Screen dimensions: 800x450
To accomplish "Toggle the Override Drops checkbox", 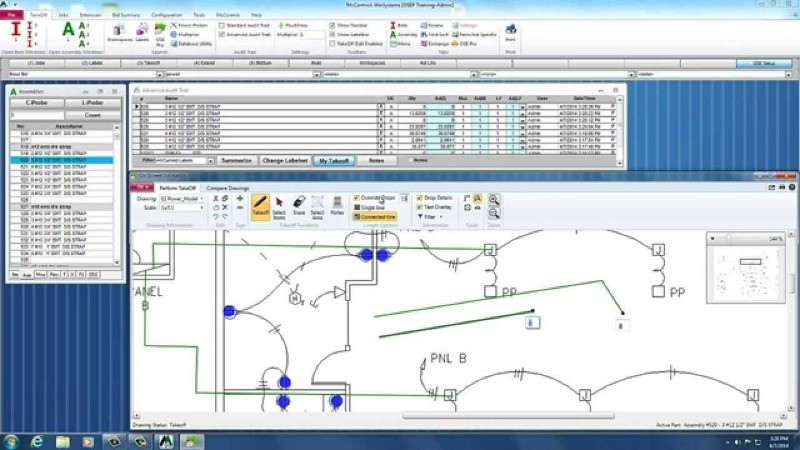I will (x=357, y=198).
